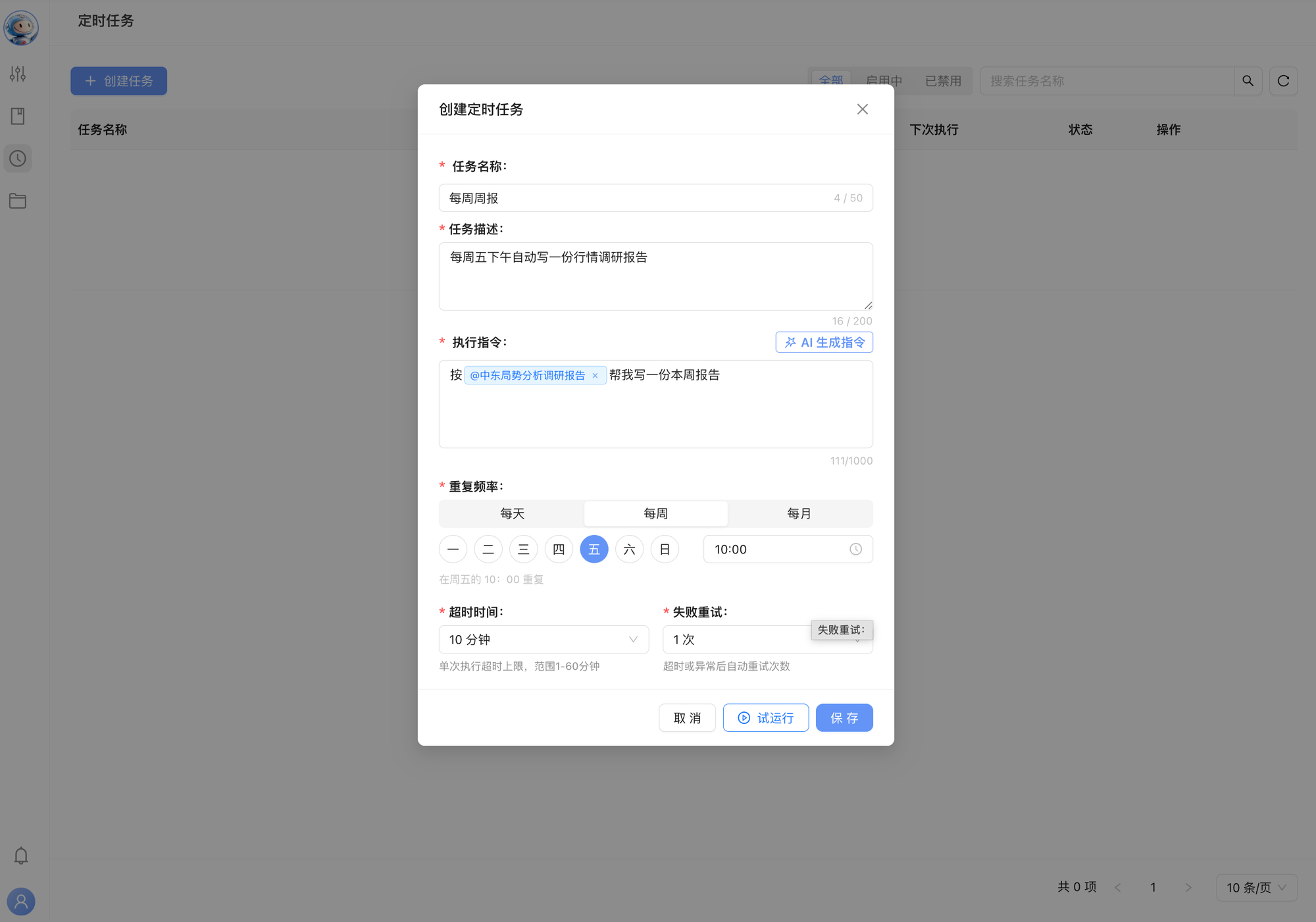The width and height of the screenshot is (1316, 922).
Task: Click the 任务描述 resize handle
Action: tap(868, 305)
